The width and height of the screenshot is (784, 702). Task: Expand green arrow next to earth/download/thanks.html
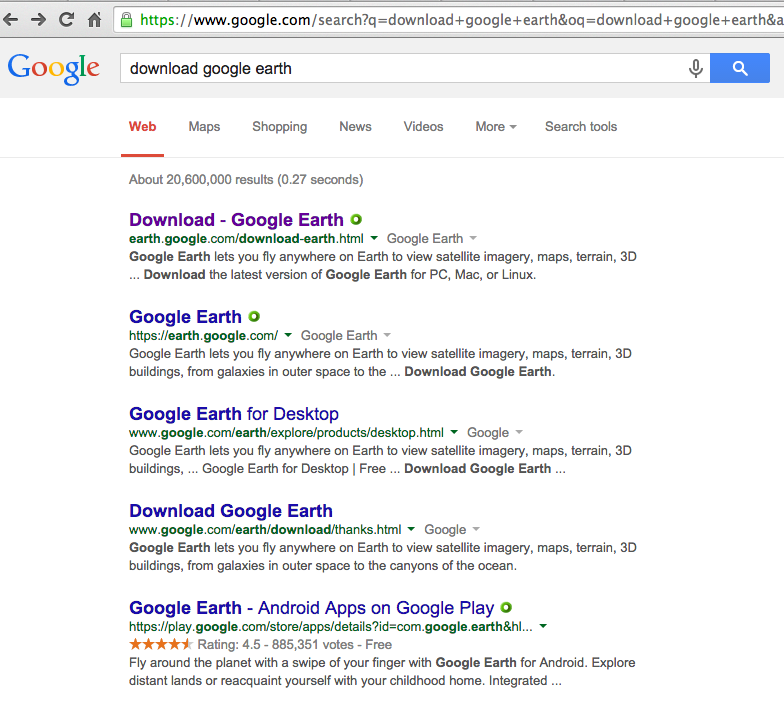pos(411,530)
